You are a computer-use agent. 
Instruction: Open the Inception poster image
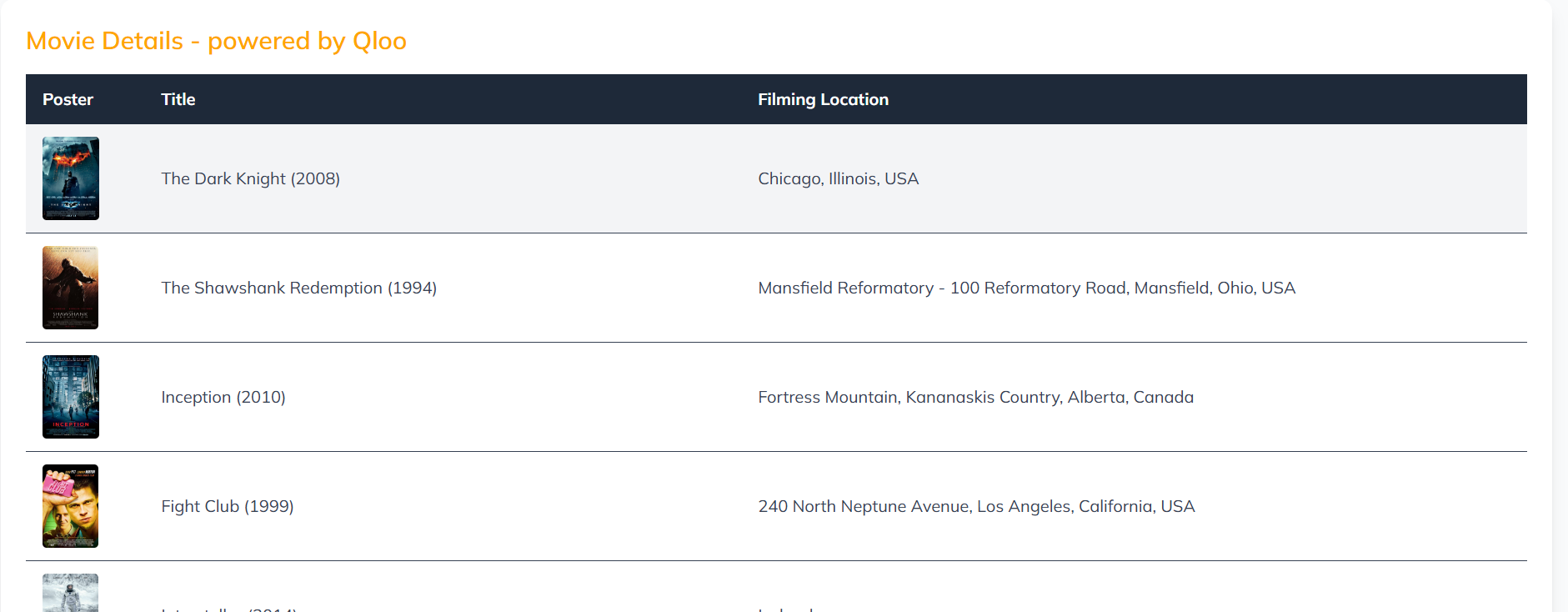(71, 397)
